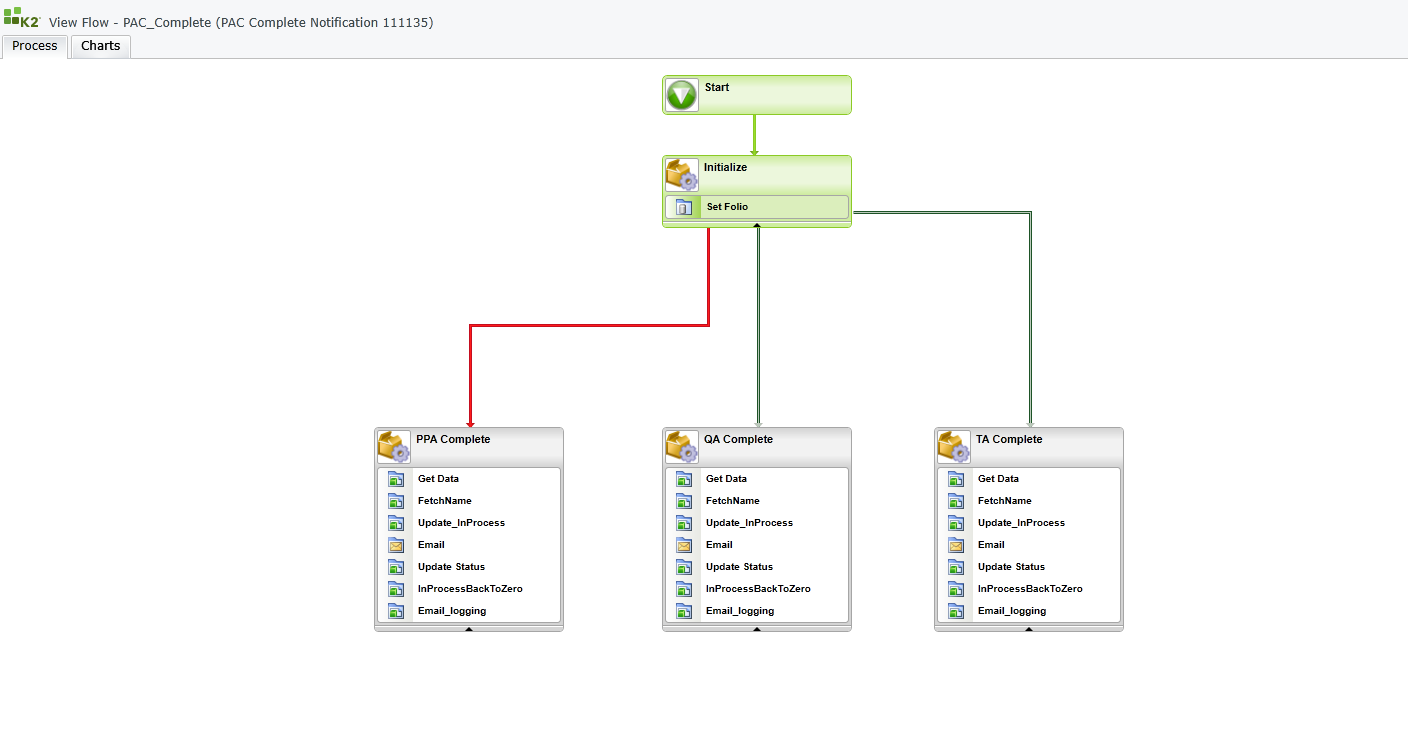Select Update_InProcess text in TA Complete
This screenshot has width=1408, height=742.
[x=1021, y=523]
